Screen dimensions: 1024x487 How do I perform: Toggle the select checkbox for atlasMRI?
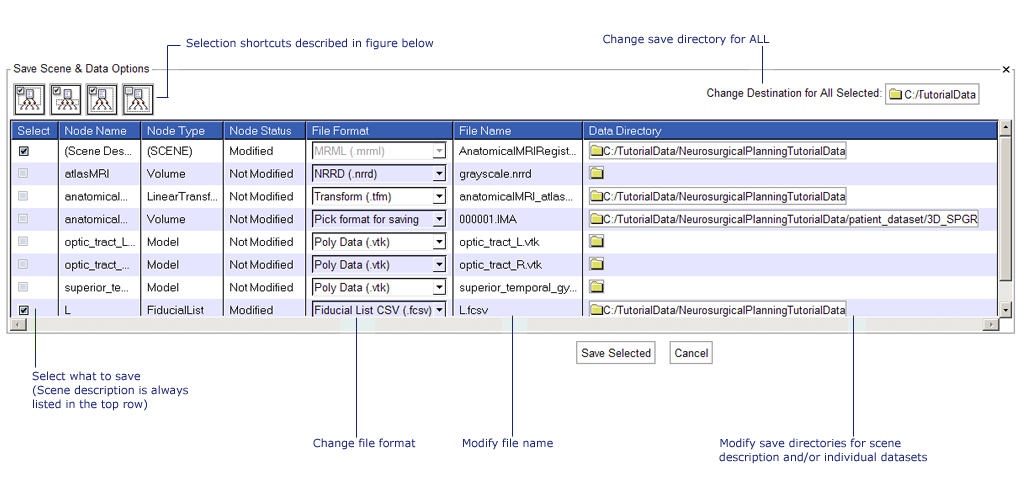[24, 174]
